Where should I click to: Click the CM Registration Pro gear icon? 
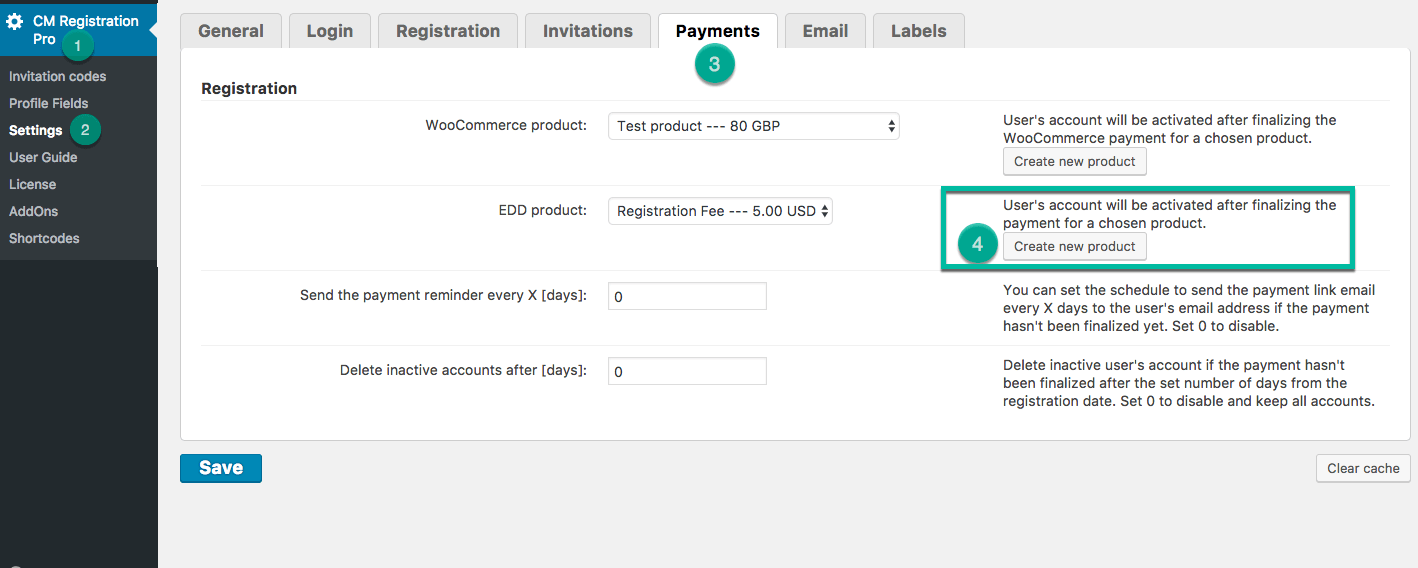[15, 21]
